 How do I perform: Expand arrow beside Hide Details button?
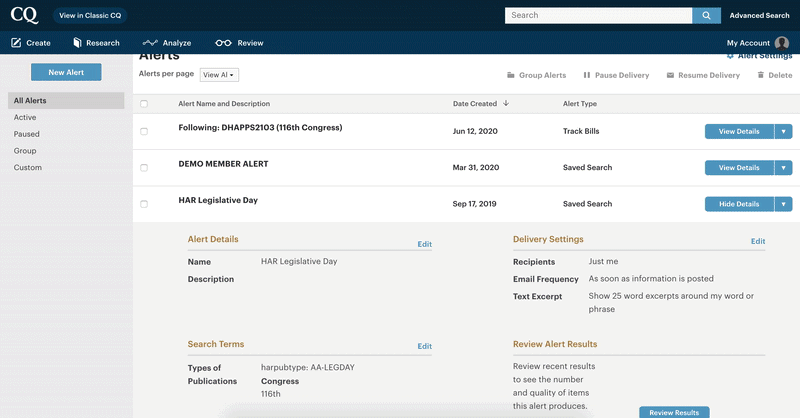[x=783, y=204]
